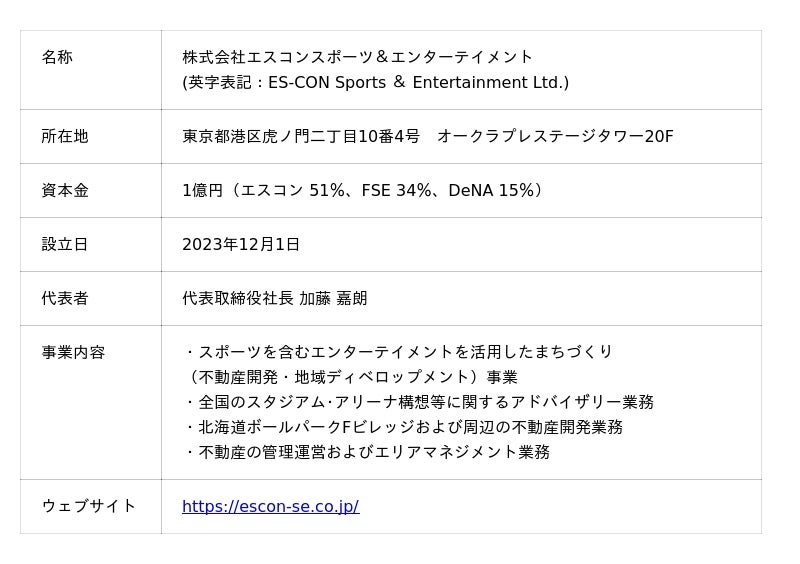Click the 東京都港区虎ノ門二丁目10番4号 address text
Viewport: 800px width, 564px height.
pyautogui.click(x=301, y=136)
